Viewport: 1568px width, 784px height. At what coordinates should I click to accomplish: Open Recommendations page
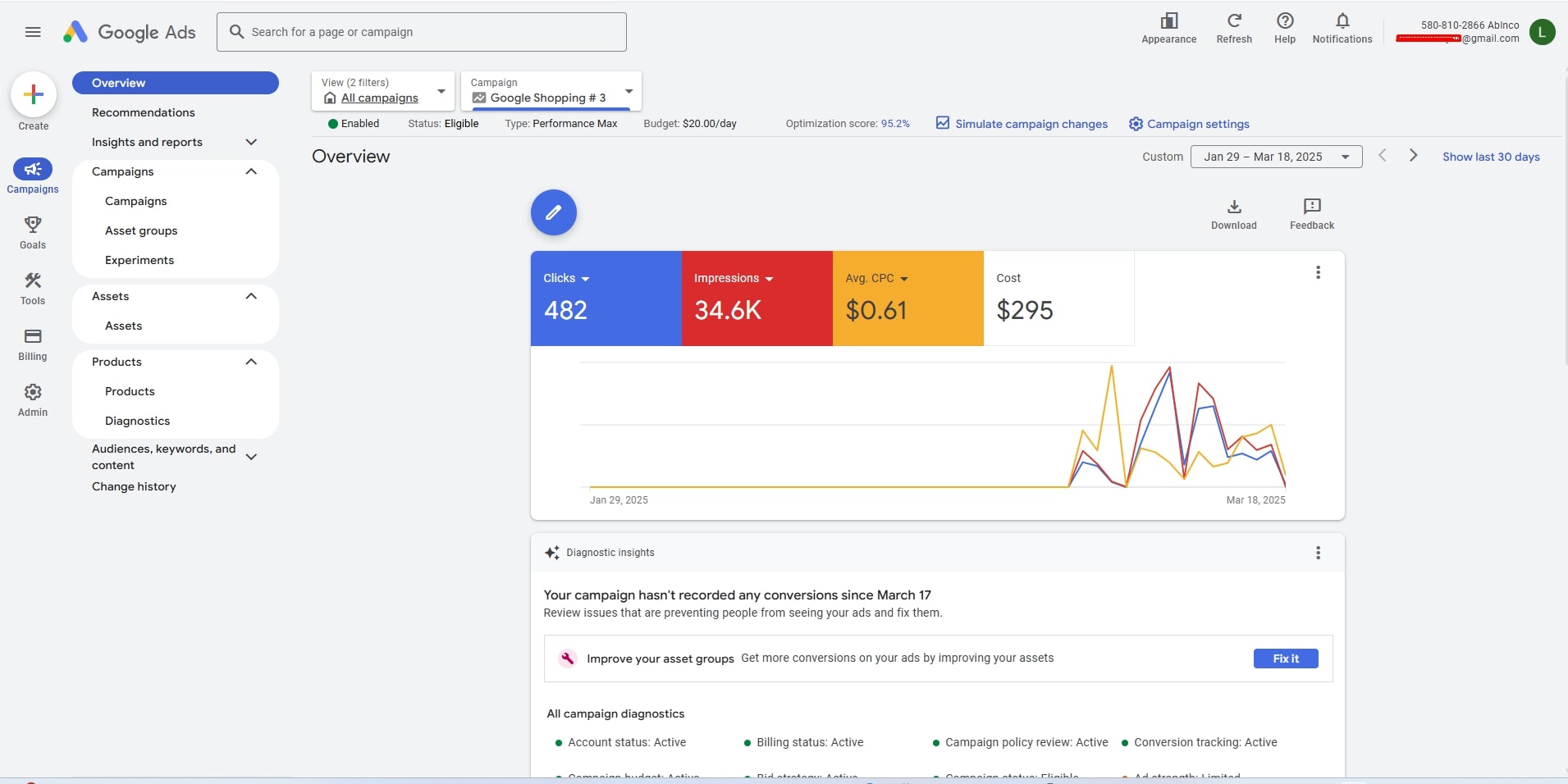coord(144,112)
